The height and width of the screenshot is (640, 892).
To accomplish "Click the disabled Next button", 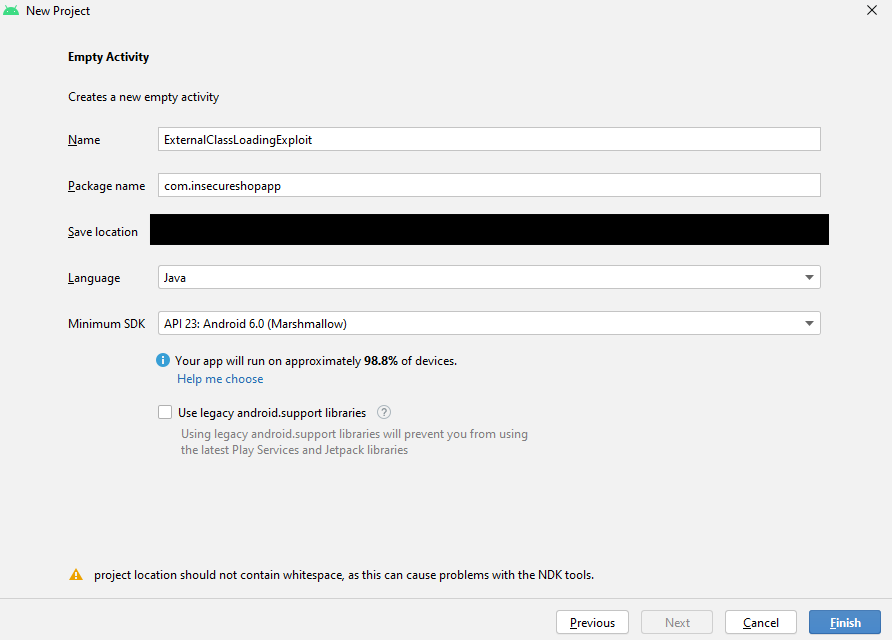I will 676,622.
